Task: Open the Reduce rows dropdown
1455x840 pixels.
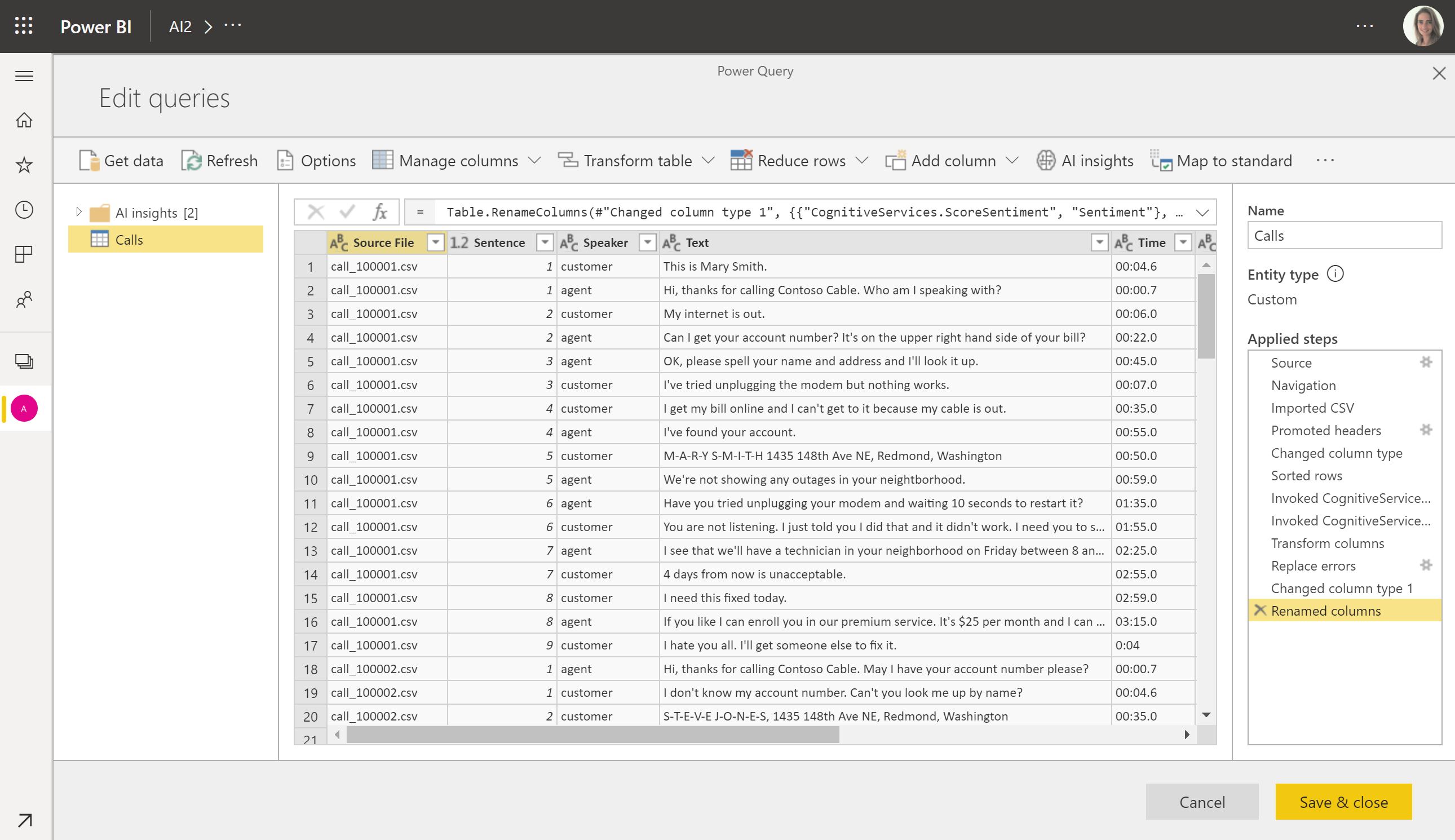Action: click(x=863, y=160)
